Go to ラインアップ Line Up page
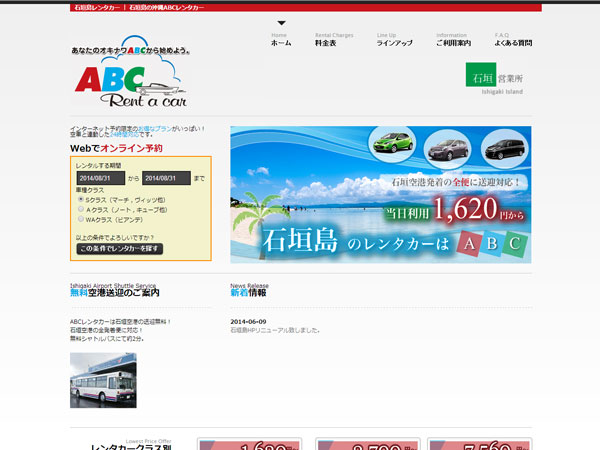600x450 pixels. (394, 43)
